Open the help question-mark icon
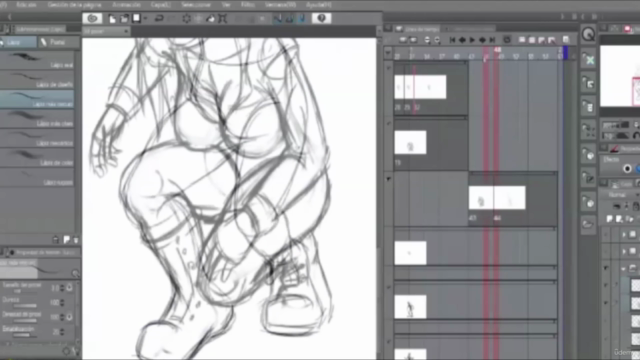This screenshot has width=640, height=360. coord(321,18)
